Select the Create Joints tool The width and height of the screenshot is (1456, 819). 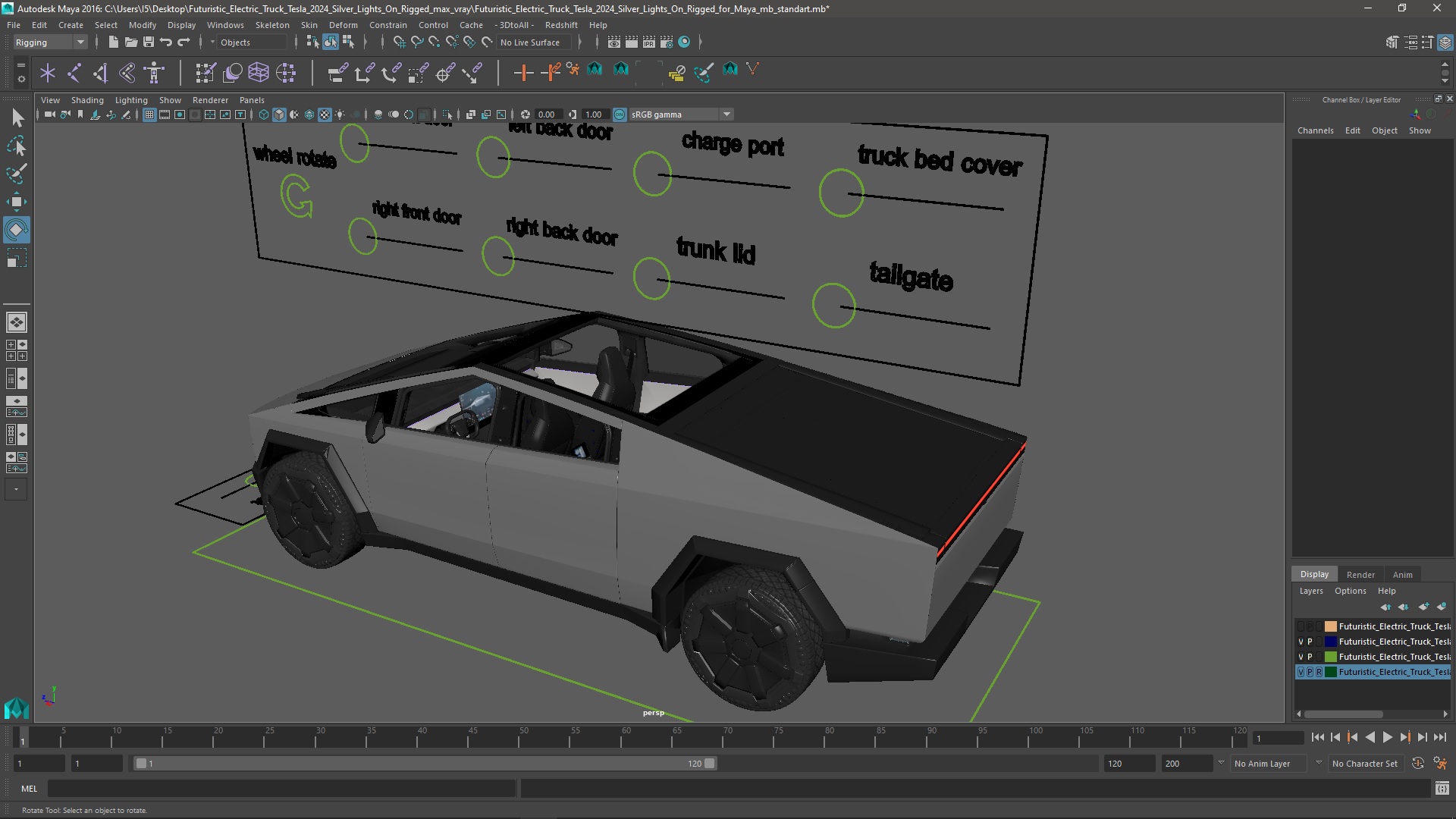(x=74, y=73)
